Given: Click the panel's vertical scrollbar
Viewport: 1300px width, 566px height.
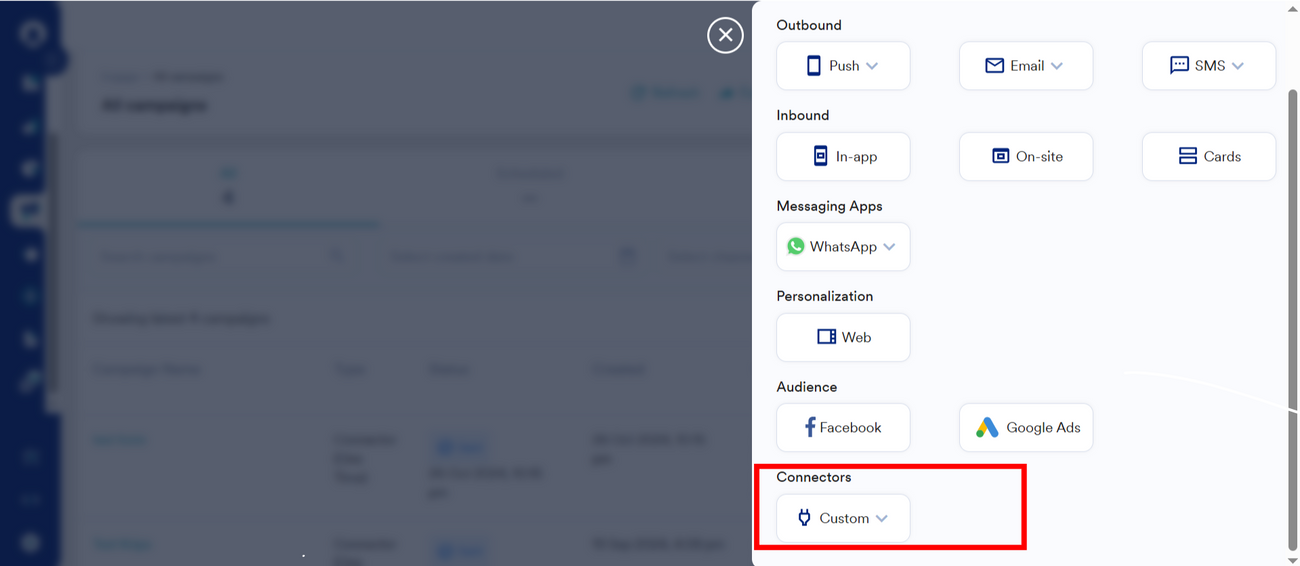Looking at the screenshot, I should [x=1292, y=300].
